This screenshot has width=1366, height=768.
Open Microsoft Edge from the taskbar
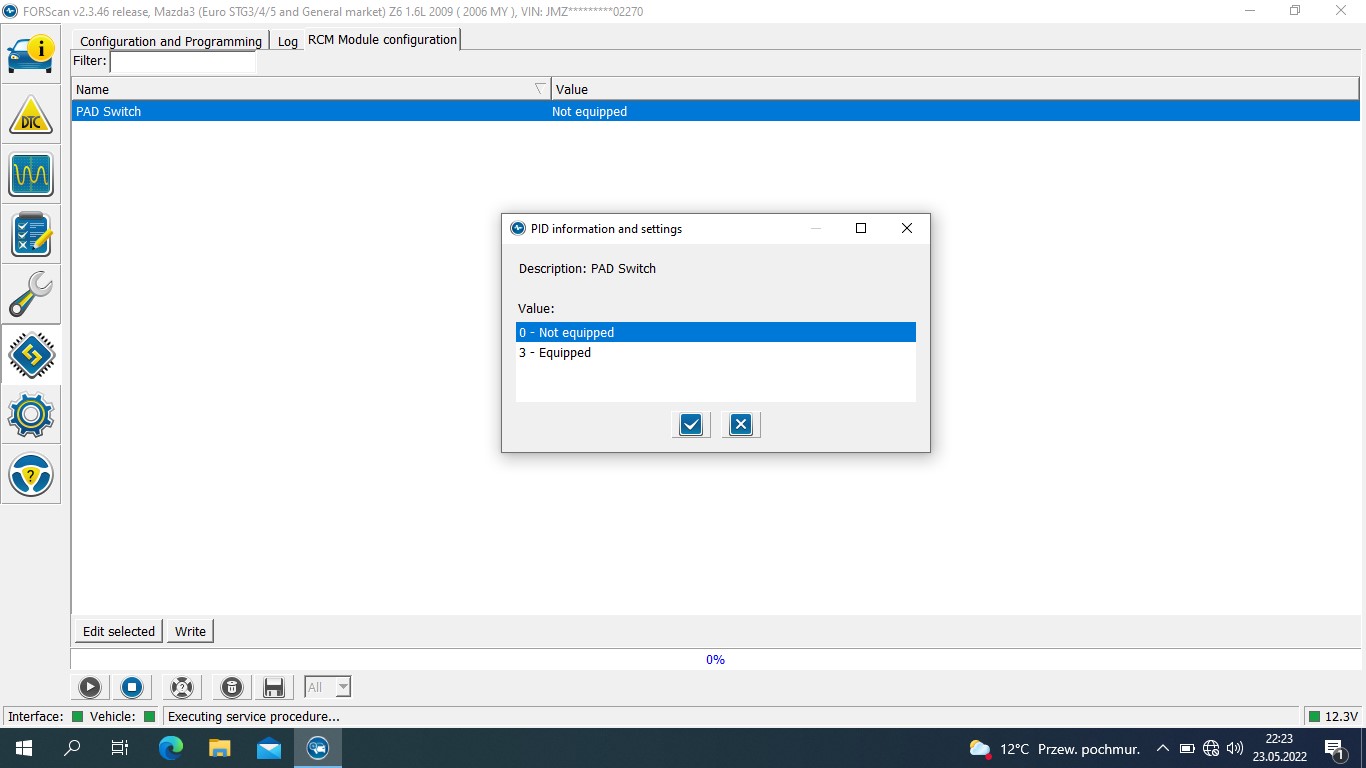coord(171,748)
